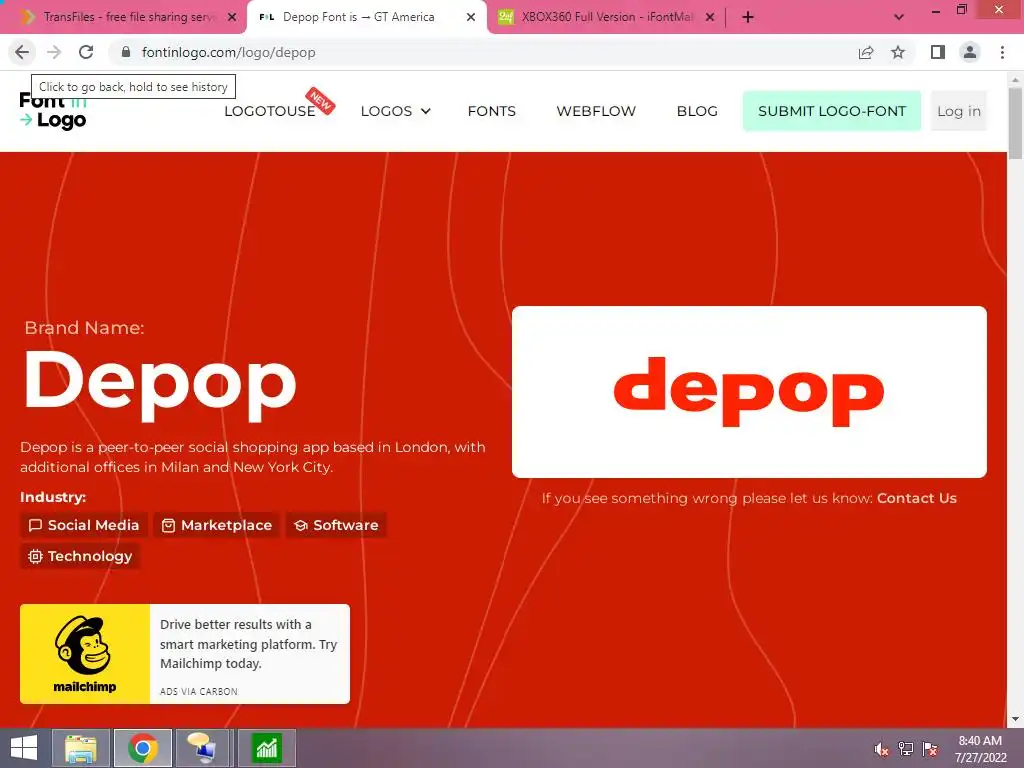
Task: Select the Software industry tag
Action: click(336, 525)
